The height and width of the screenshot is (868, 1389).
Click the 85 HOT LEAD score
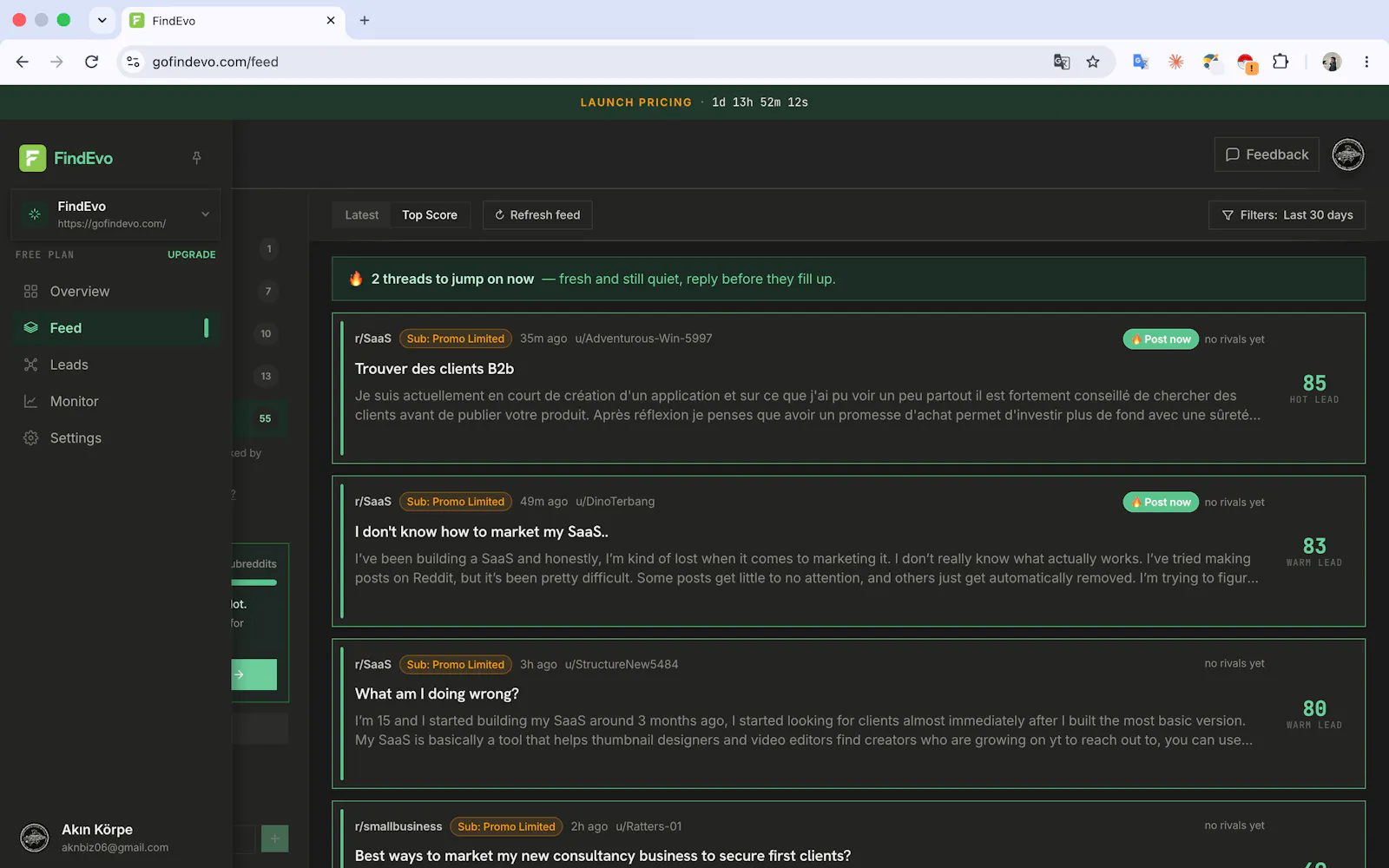(x=1314, y=388)
